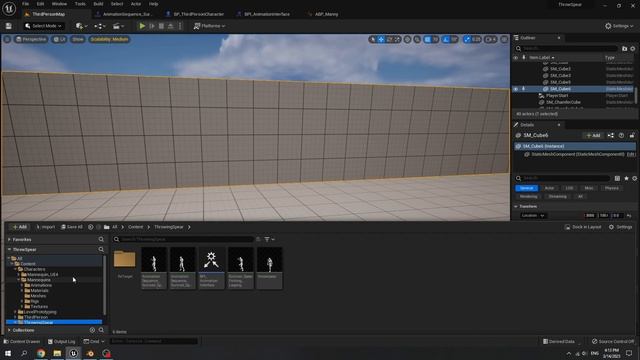Select PlayerStart in the Outliner
This screenshot has width=640, height=360.
(x=557, y=96)
